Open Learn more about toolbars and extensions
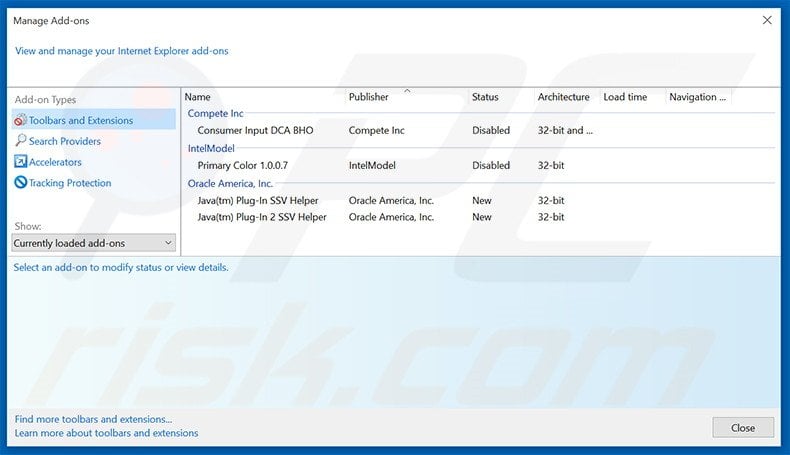This screenshot has width=790, height=455. (106, 433)
